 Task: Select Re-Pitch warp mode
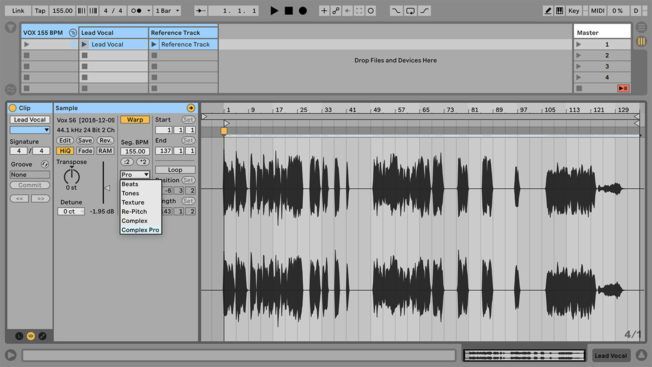(x=141, y=212)
